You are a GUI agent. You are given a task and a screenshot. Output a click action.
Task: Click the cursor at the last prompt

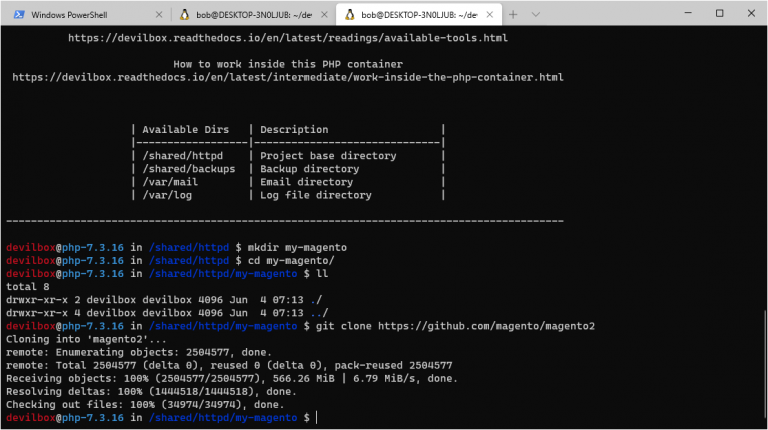pos(317,417)
